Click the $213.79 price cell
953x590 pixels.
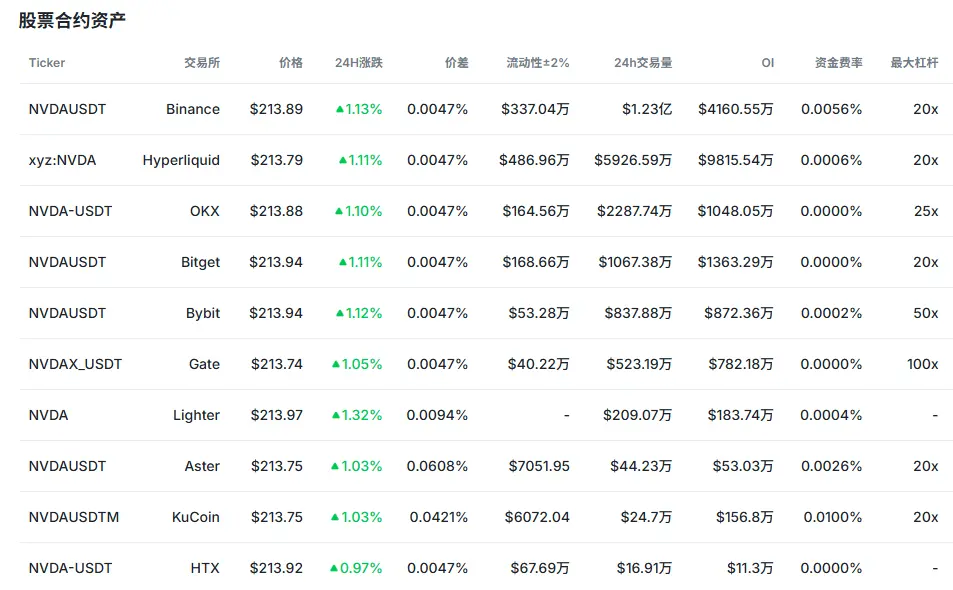277,160
